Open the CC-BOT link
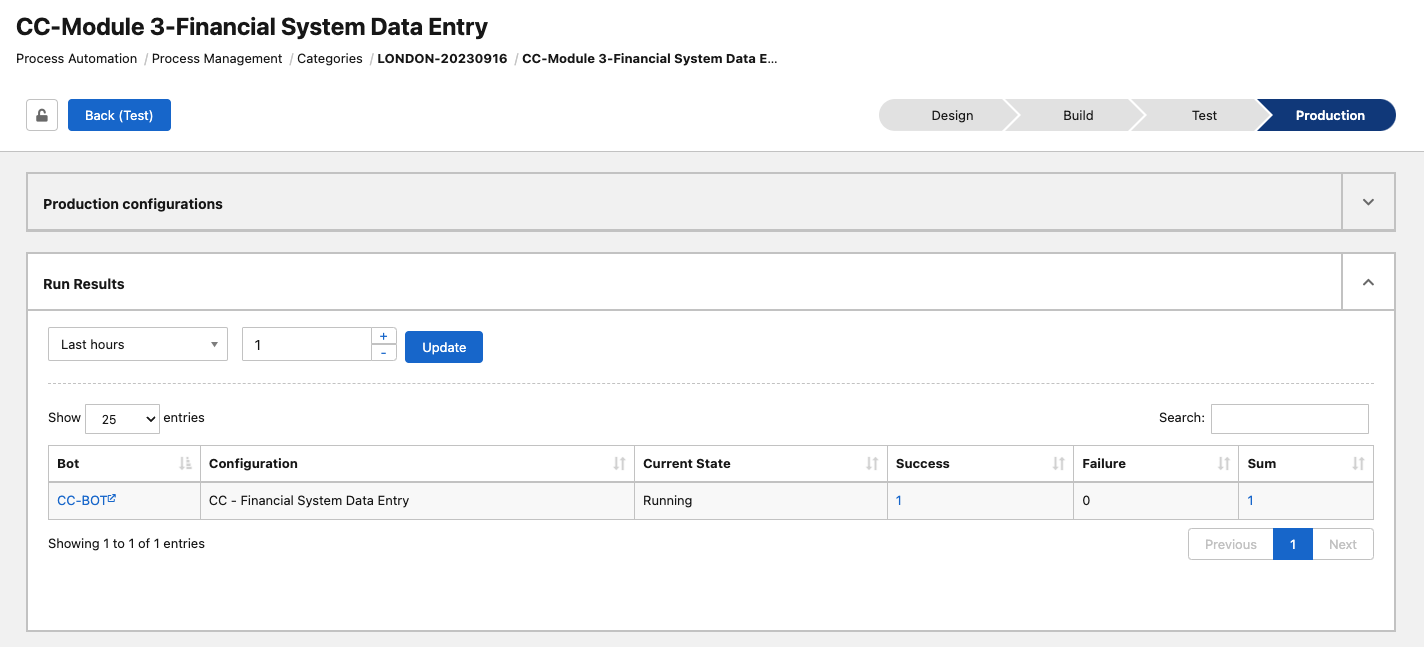The height and width of the screenshot is (647, 1424). point(82,500)
